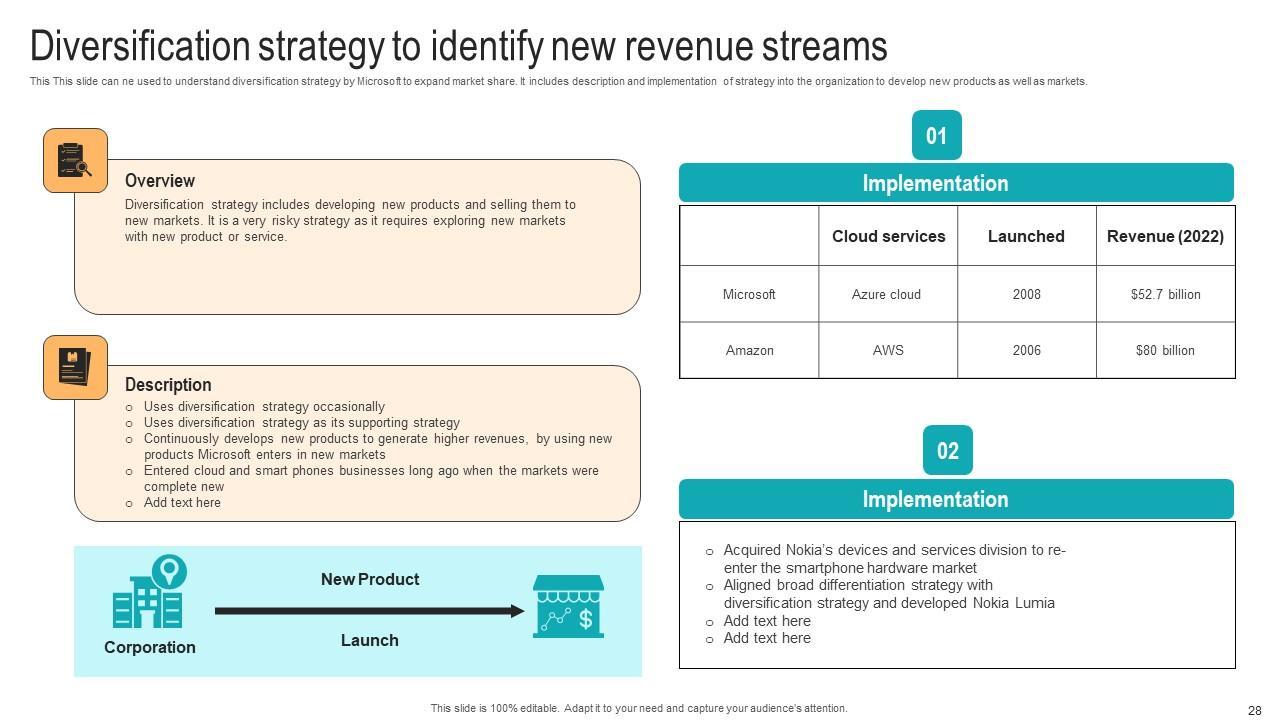This screenshot has width=1280, height=720.
Task: Click the 02 number badge
Action: click(948, 450)
